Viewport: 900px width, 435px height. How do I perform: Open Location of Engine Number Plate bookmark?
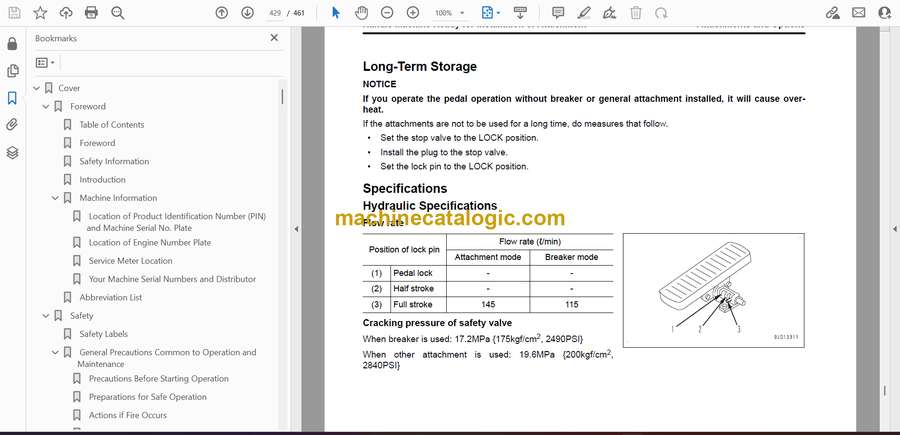150,243
